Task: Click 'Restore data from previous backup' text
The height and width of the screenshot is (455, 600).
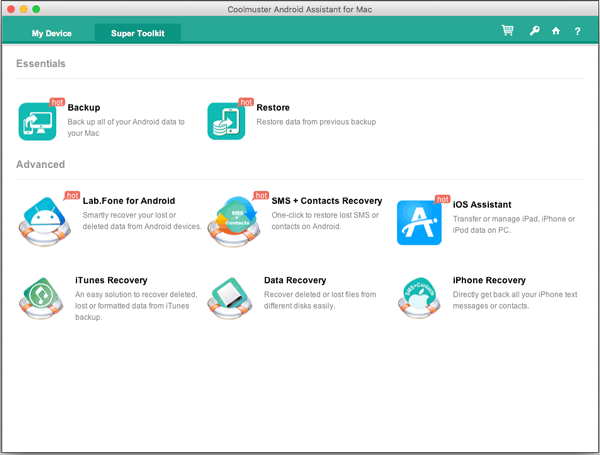Action: pyautogui.click(x=316, y=122)
